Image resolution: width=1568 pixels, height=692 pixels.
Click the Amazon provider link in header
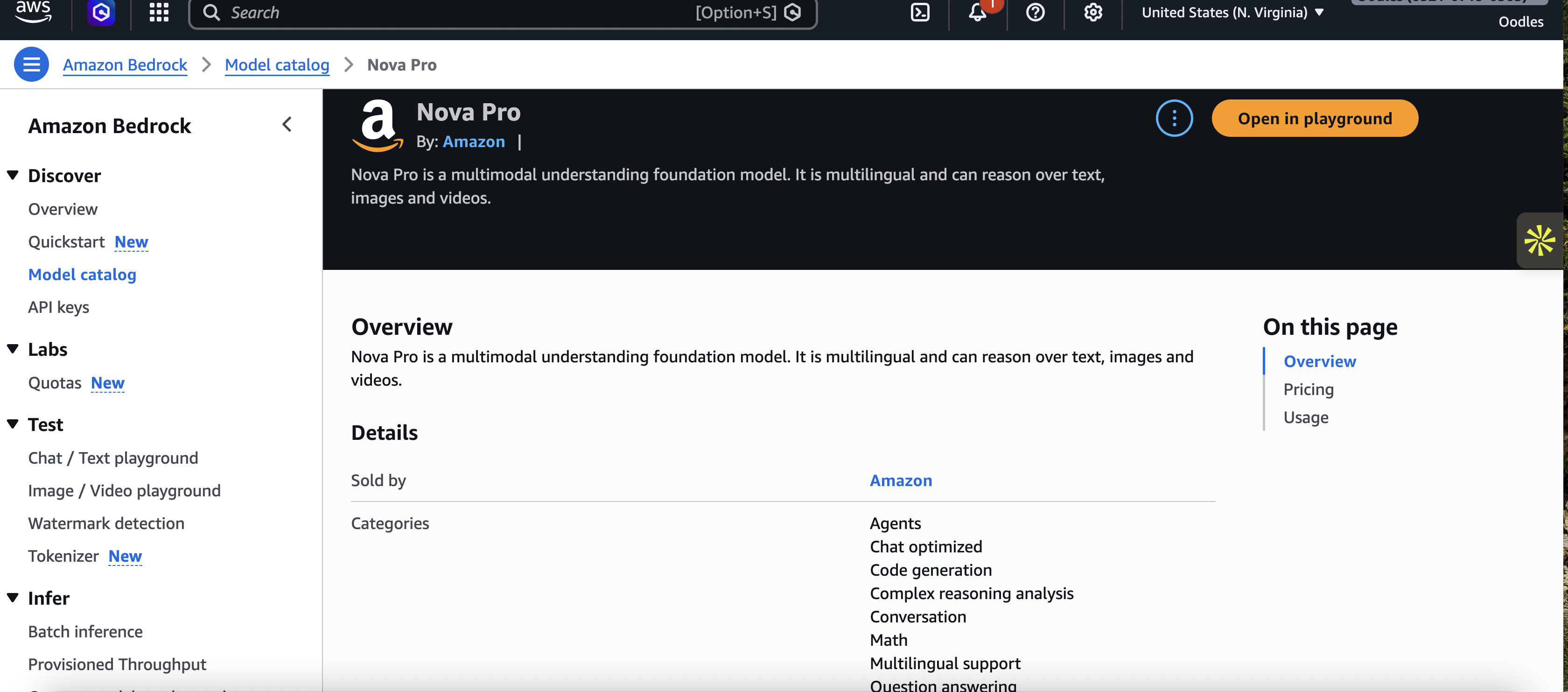[x=474, y=141]
